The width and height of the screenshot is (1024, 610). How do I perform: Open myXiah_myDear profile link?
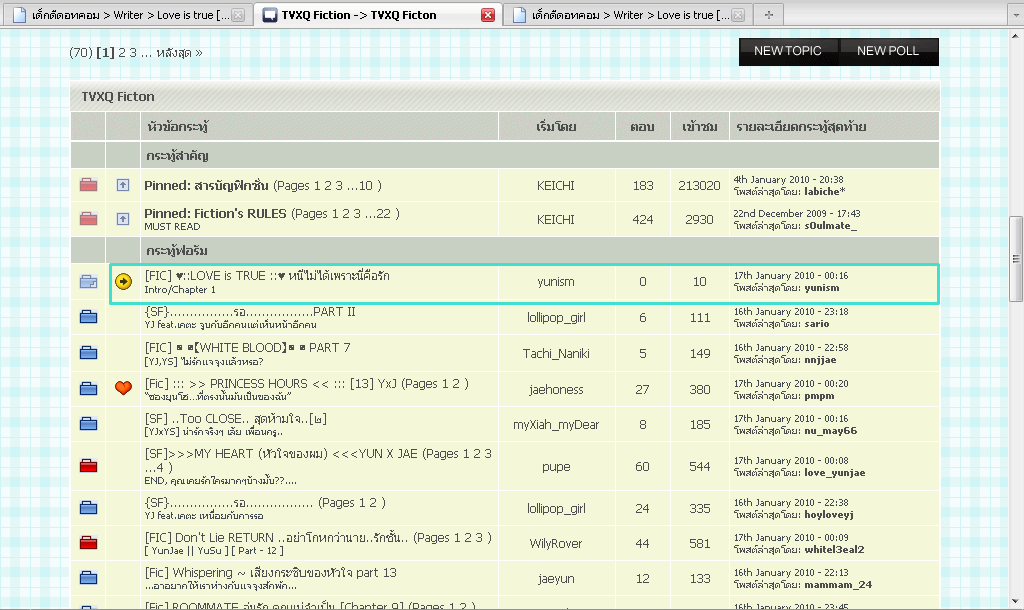point(556,425)
